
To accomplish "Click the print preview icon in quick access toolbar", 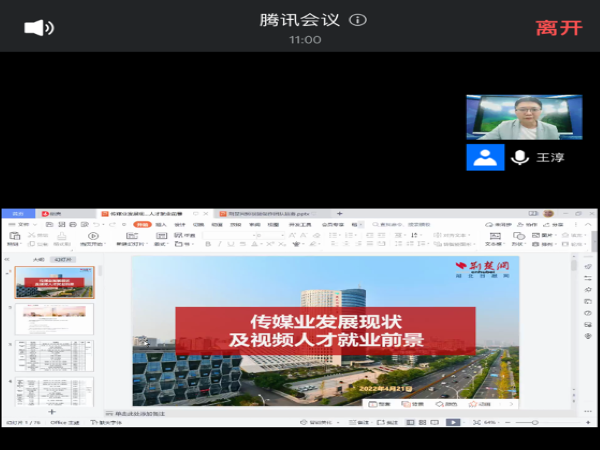I will (x=85, y=224).
